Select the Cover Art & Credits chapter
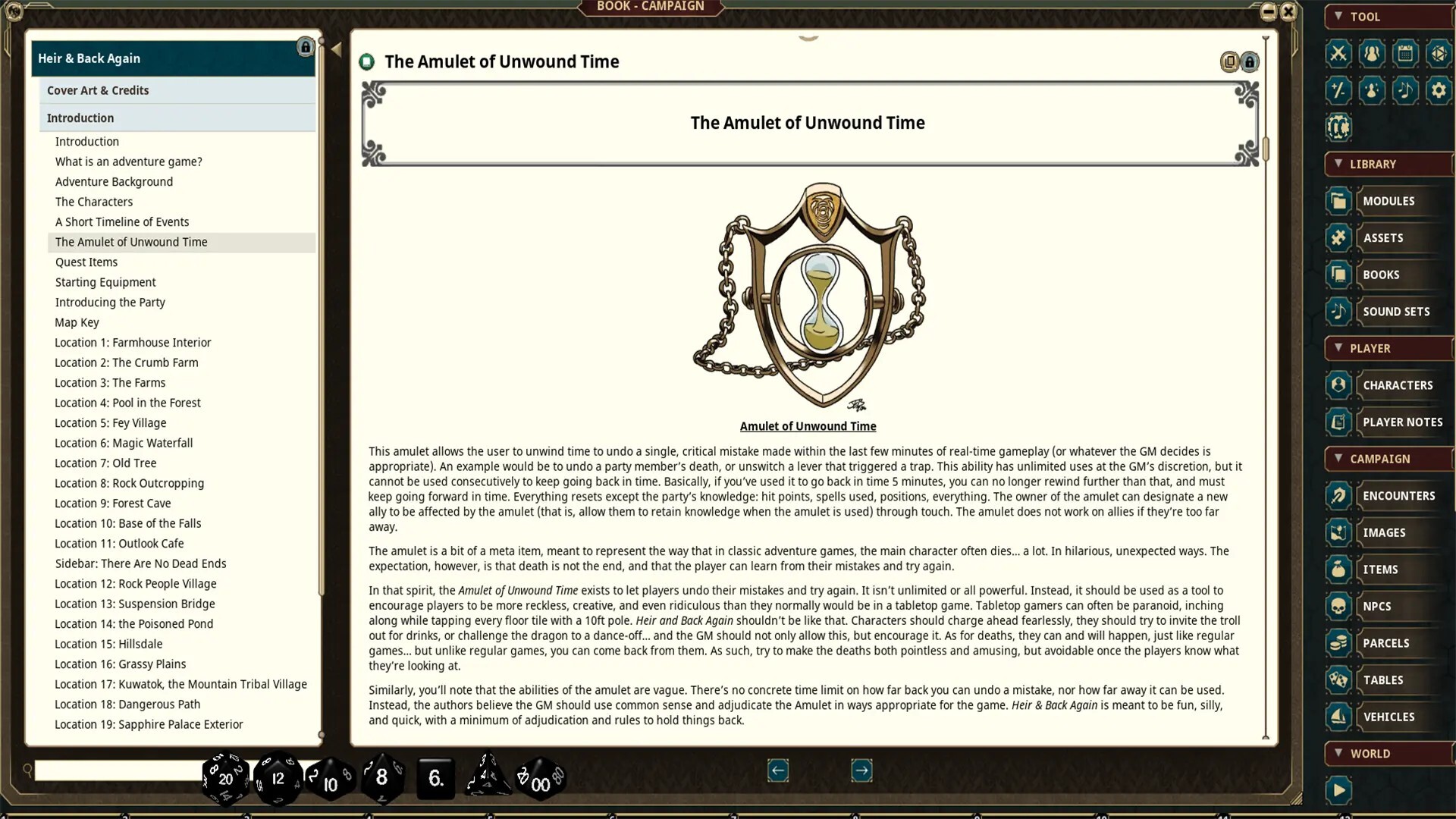Image resolution: width=1456 pixels, height=819 pixels. tap(98, 90)
